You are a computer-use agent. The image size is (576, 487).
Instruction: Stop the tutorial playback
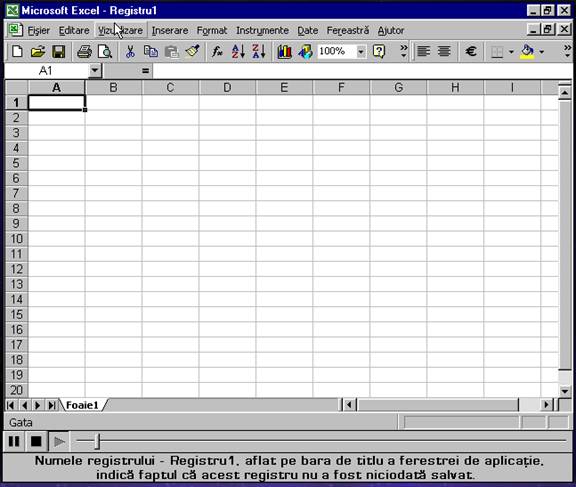tap(36, 441)
